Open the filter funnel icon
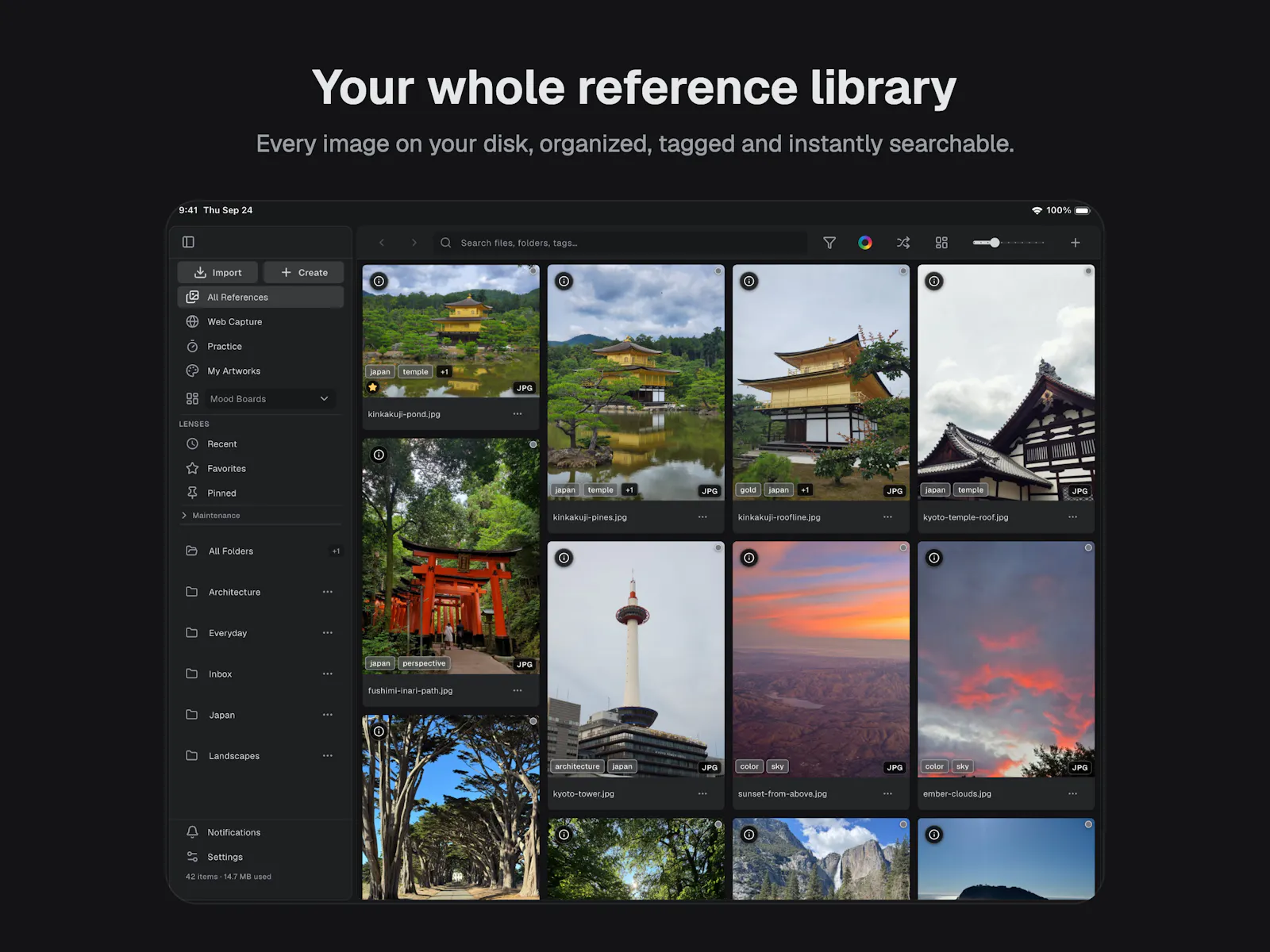This screenshot has height=952, width=1270. pyautogui.click(x=829, y=243)
